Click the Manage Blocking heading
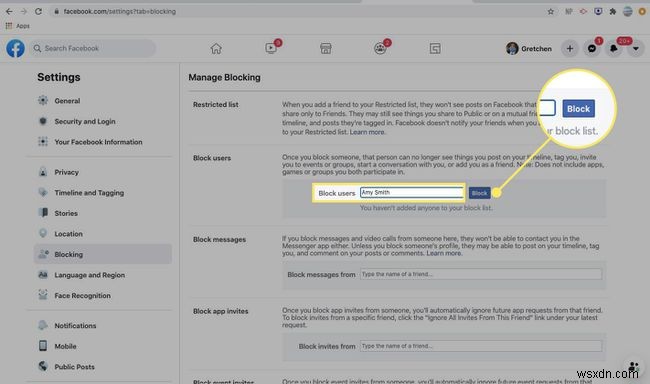Screen dimensions: 650x384 pyautogui.click(x=224, y=78)
